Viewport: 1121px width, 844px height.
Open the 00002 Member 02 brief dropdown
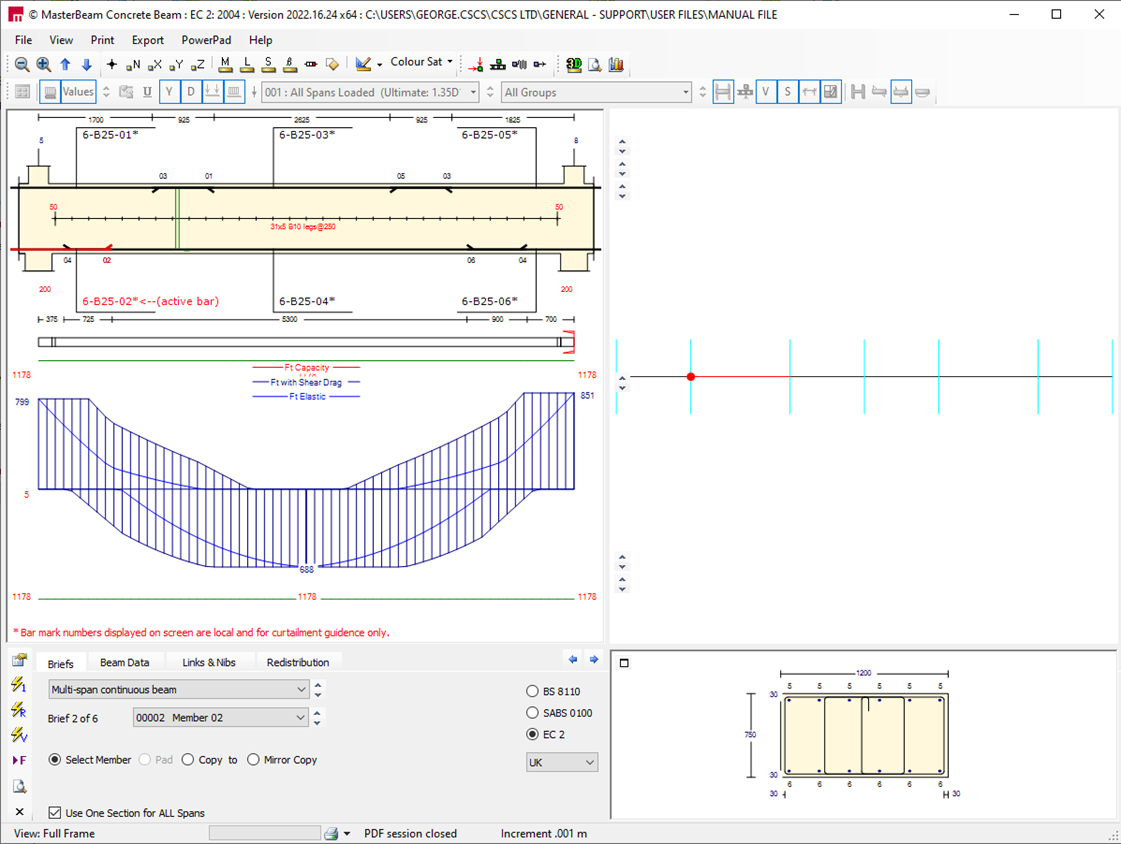(x=221, y=718)
